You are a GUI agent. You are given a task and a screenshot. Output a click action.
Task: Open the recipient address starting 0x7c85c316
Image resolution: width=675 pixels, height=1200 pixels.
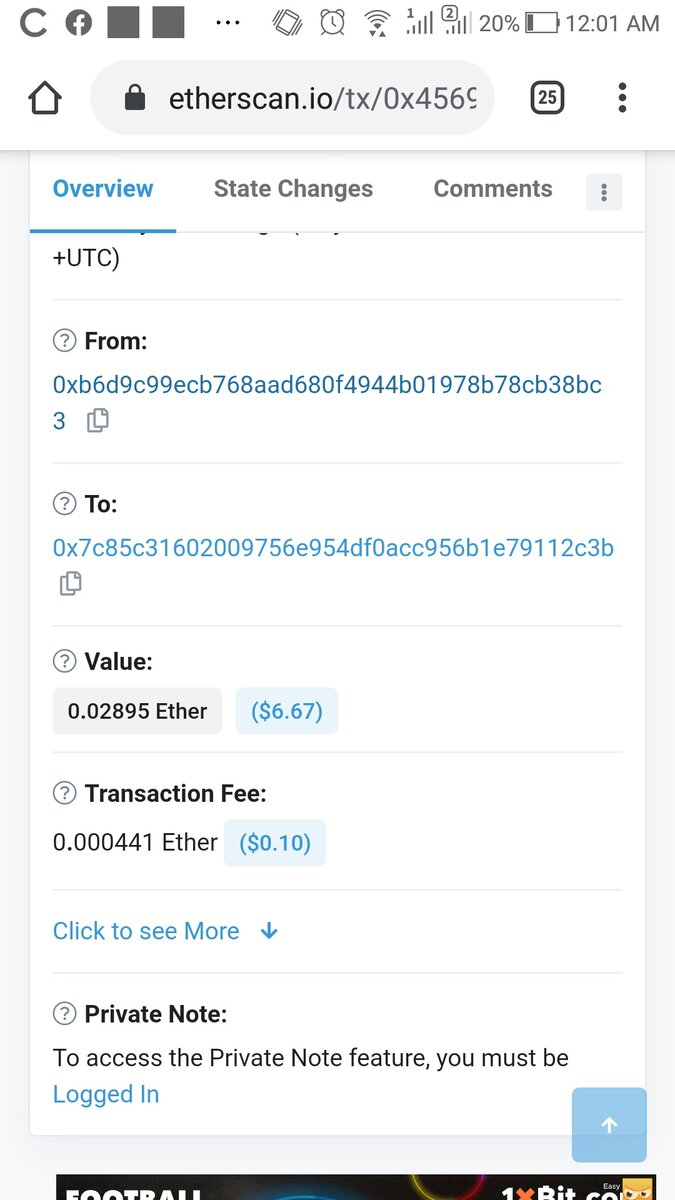333,548
